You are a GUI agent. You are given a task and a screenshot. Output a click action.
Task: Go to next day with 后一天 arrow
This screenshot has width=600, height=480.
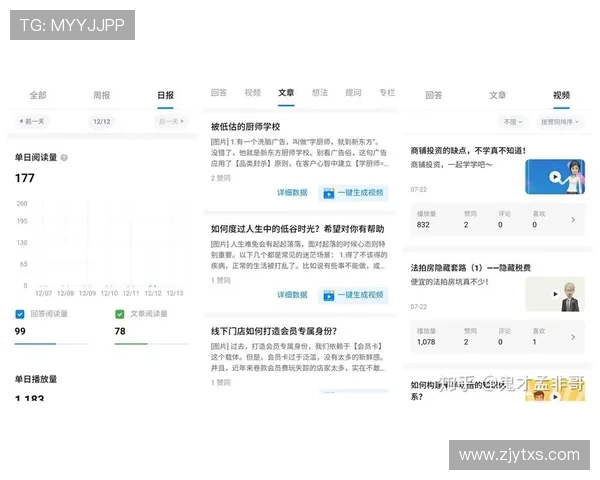point(170,121)
